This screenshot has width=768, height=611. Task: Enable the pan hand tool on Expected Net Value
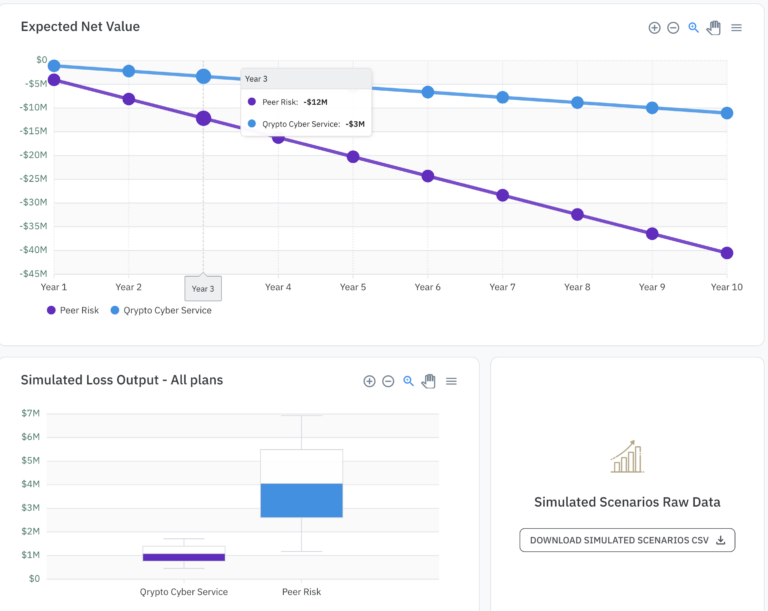pyautogui.click(x=713, y=28)
